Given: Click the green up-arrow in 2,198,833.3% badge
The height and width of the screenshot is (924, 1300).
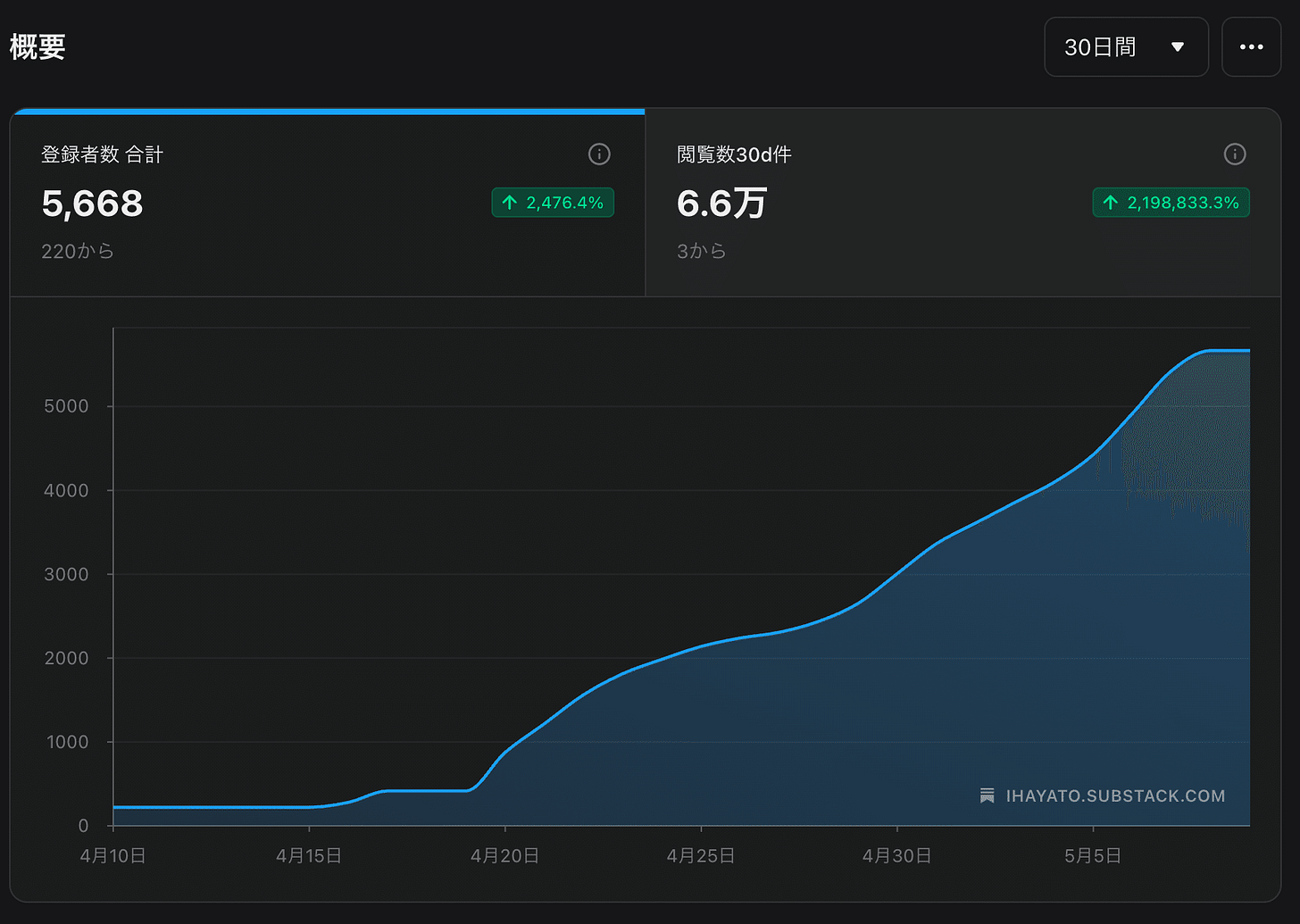Looking at the screenshot, I should [x=1111, y=203].
